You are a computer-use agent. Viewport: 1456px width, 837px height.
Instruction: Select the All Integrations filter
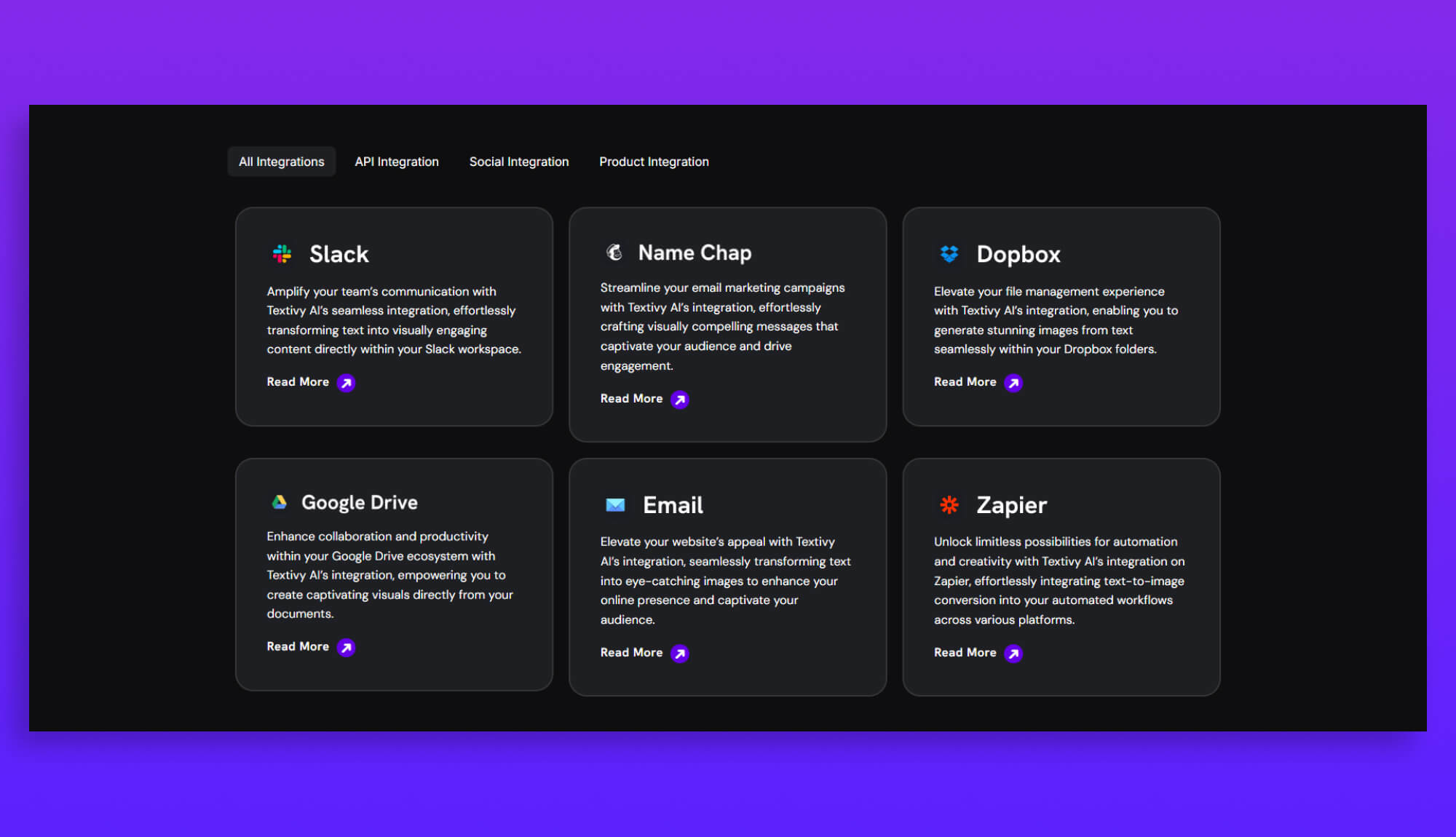[281, 162]
